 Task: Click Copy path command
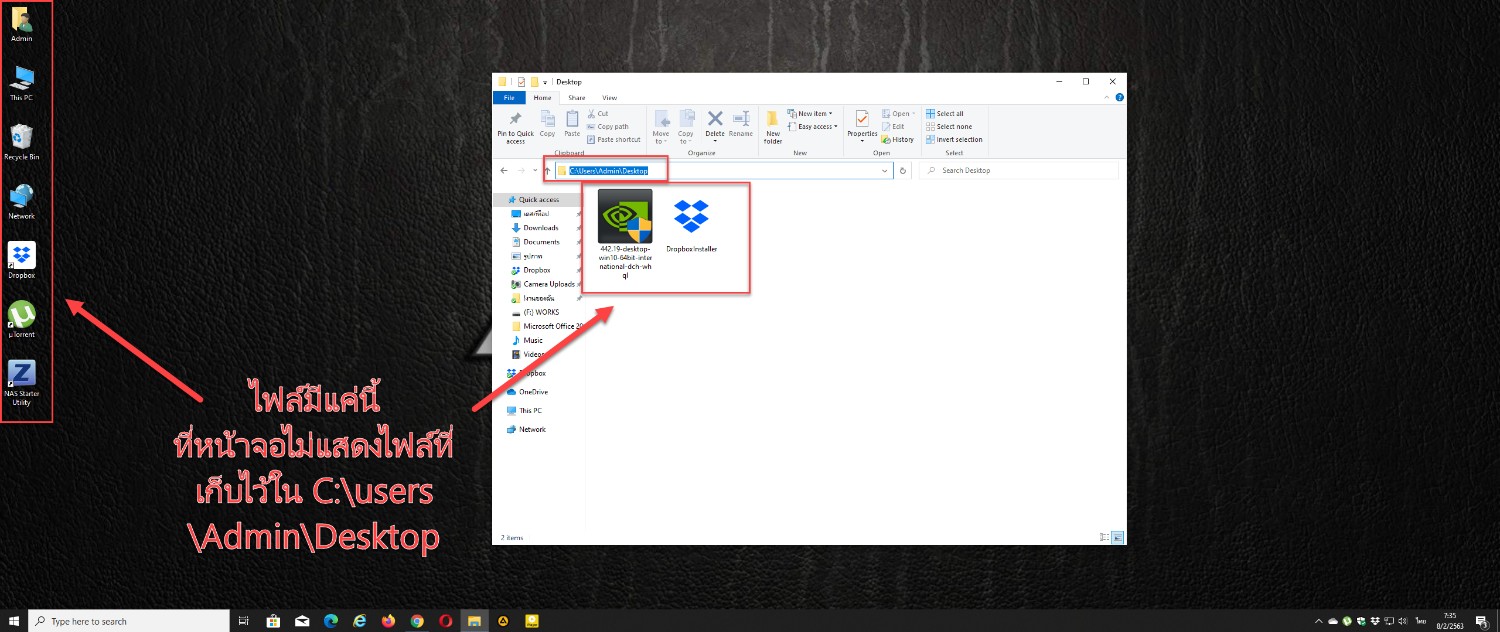pos(607,126)
